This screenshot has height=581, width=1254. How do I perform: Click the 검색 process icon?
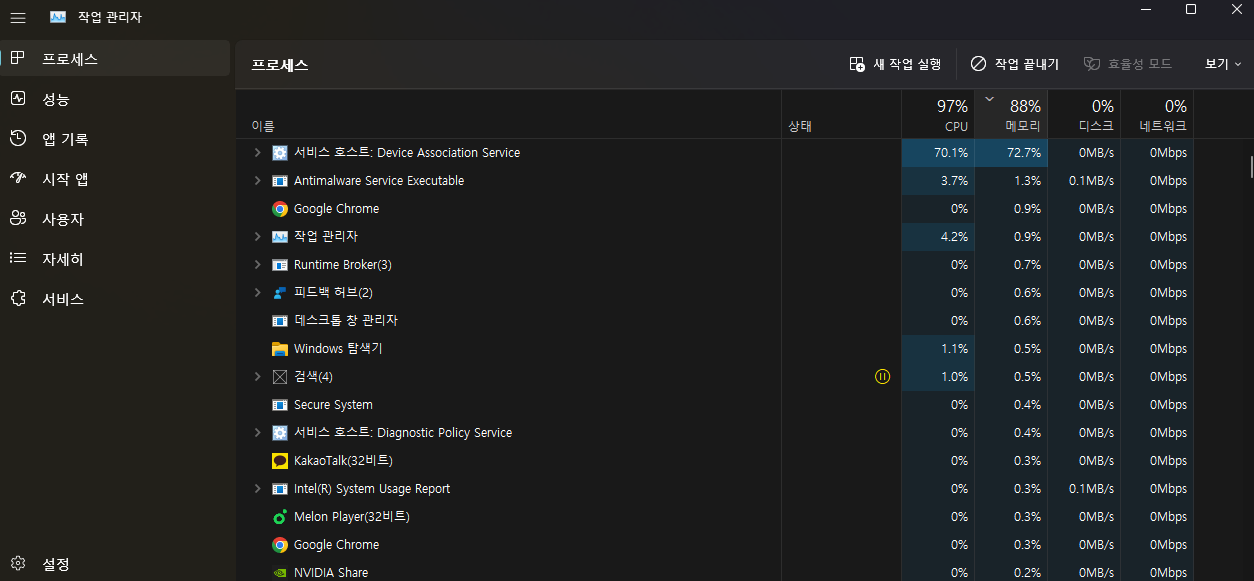tap(280, 377)
